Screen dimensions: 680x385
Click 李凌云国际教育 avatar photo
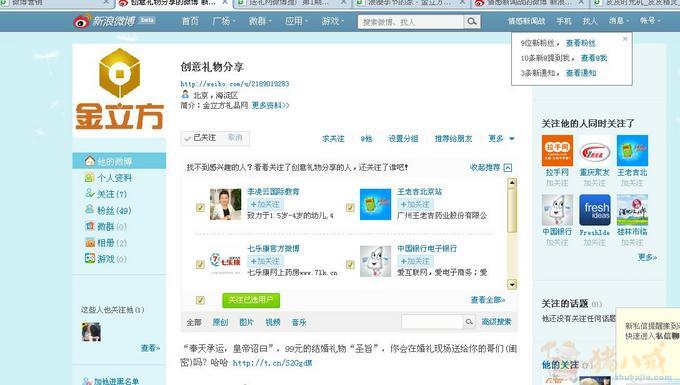[226, 204]
